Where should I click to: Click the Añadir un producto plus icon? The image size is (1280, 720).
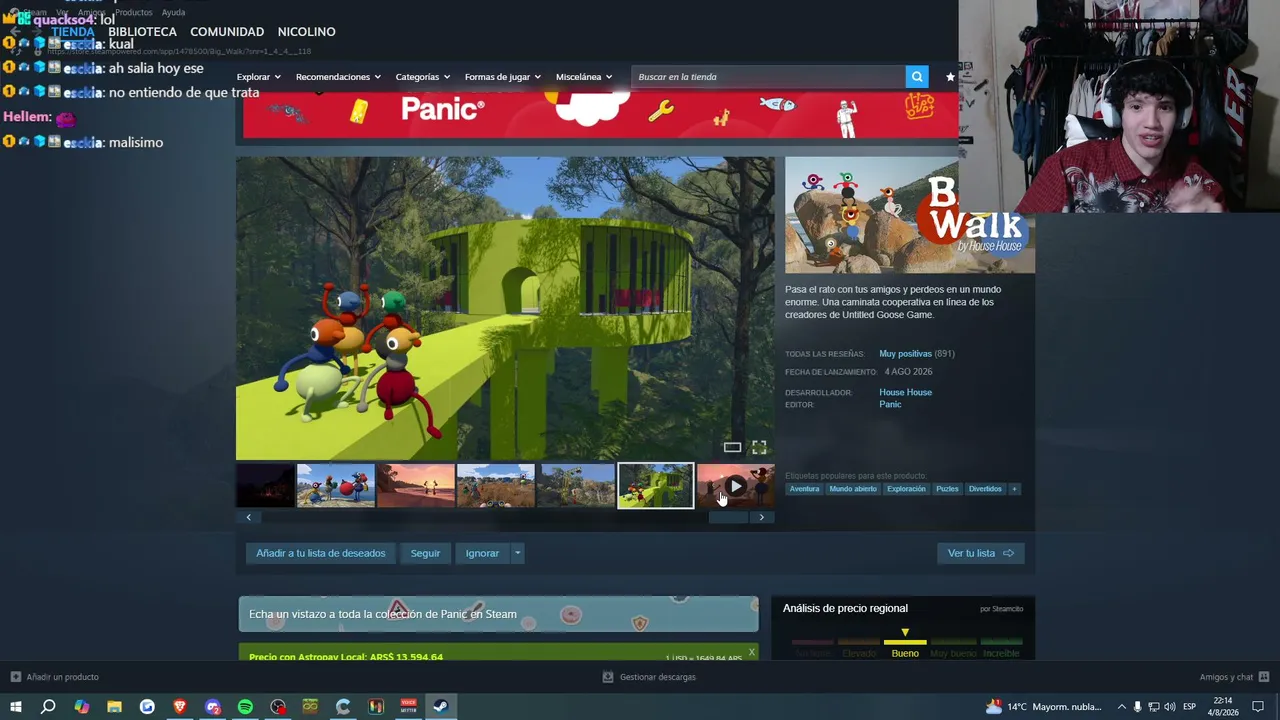[x=15, y=677]
